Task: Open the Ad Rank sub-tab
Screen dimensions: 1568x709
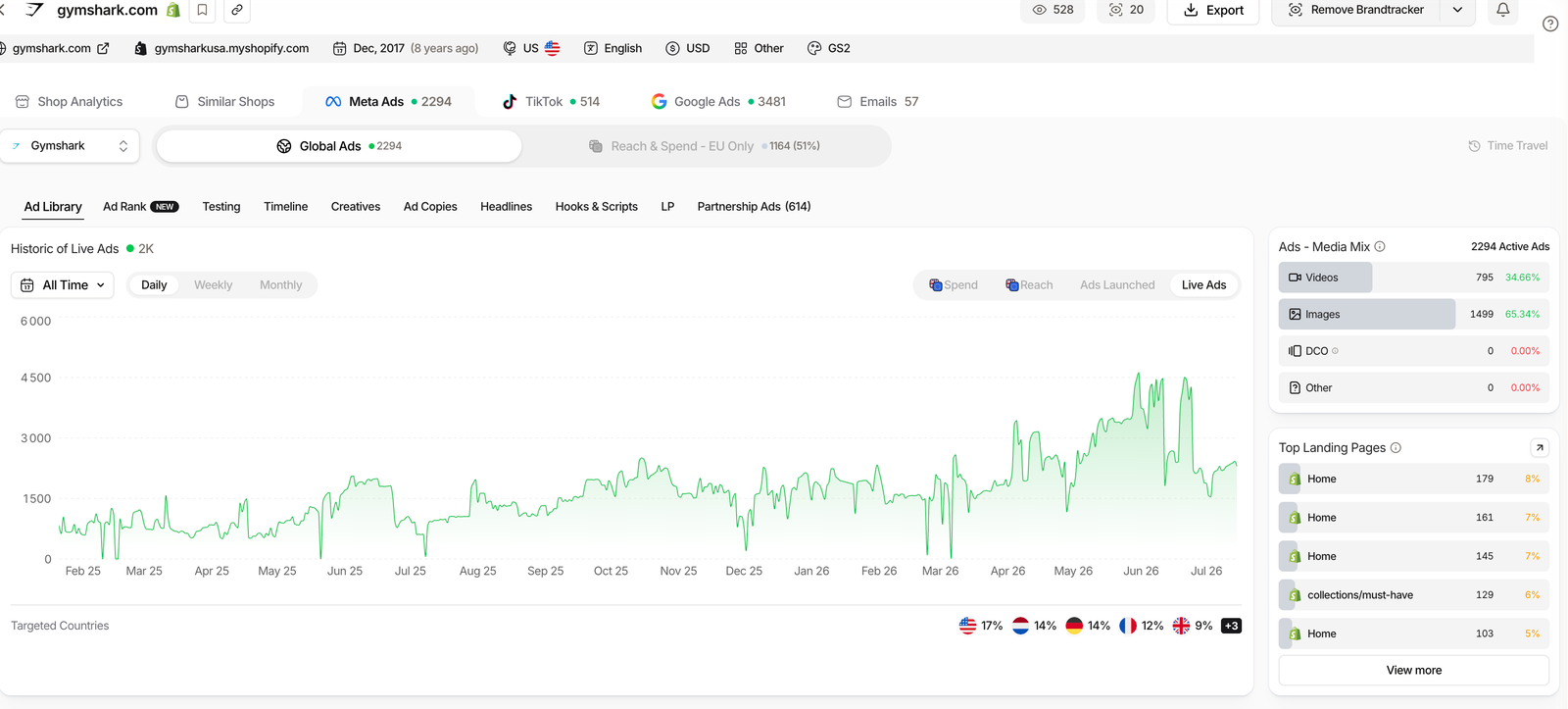Action: point(140,207)
